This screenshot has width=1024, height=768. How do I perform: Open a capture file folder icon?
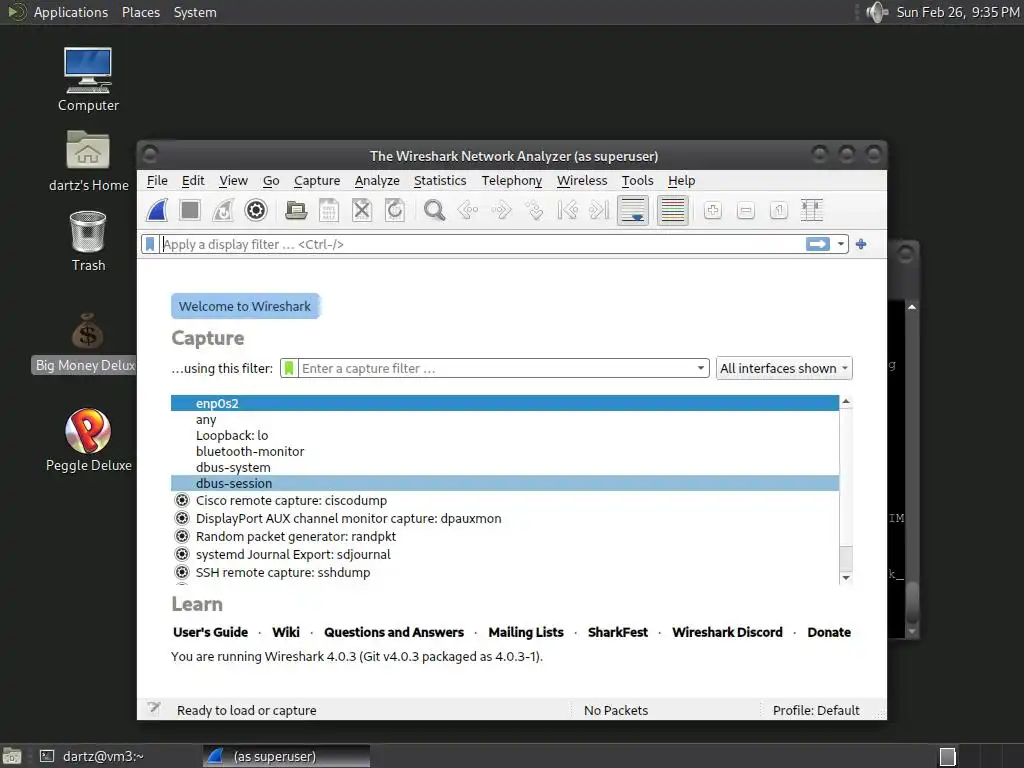pos(296,210)
